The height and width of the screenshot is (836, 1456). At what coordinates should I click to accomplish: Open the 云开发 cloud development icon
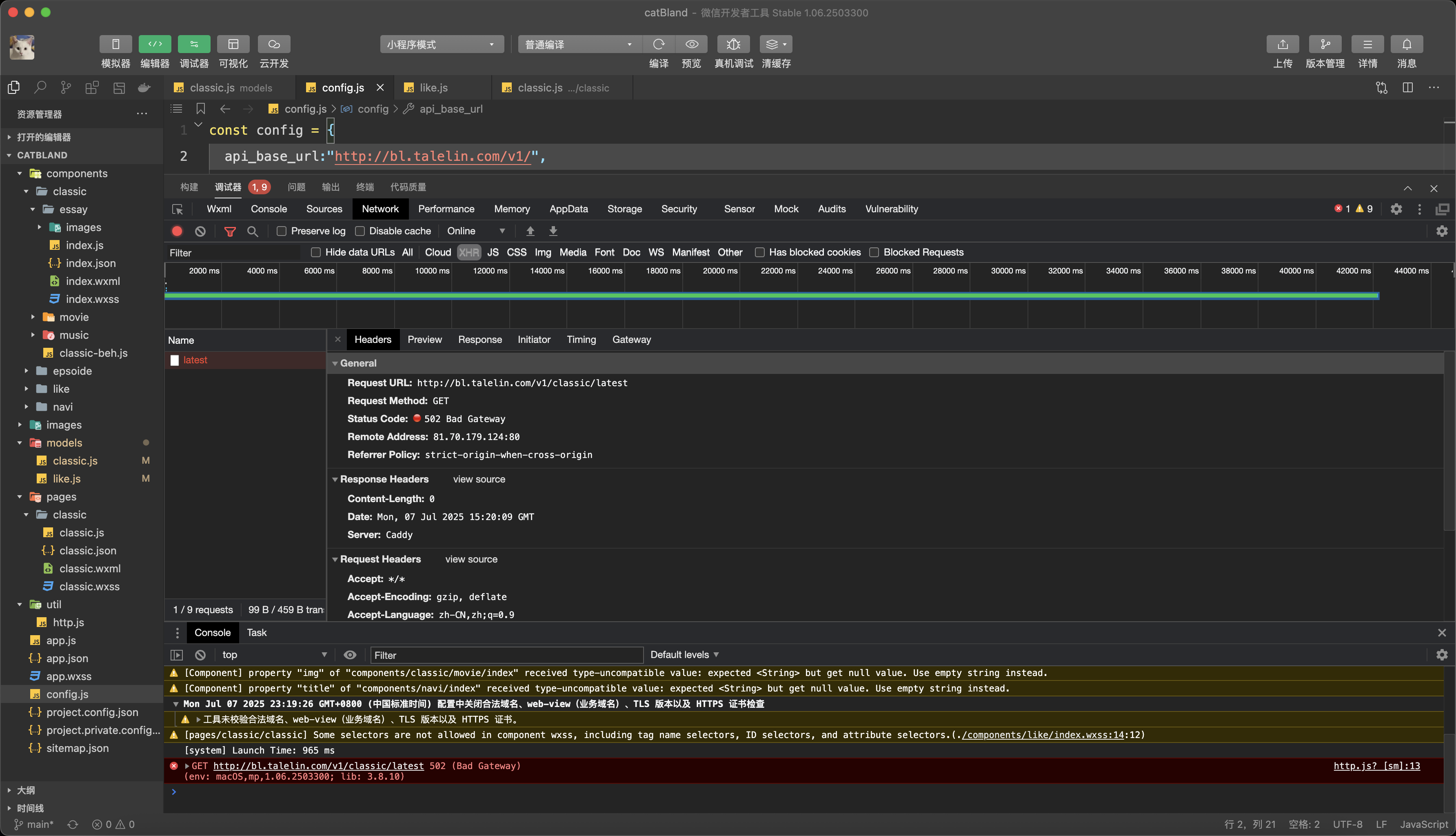(x=274, y=44)
